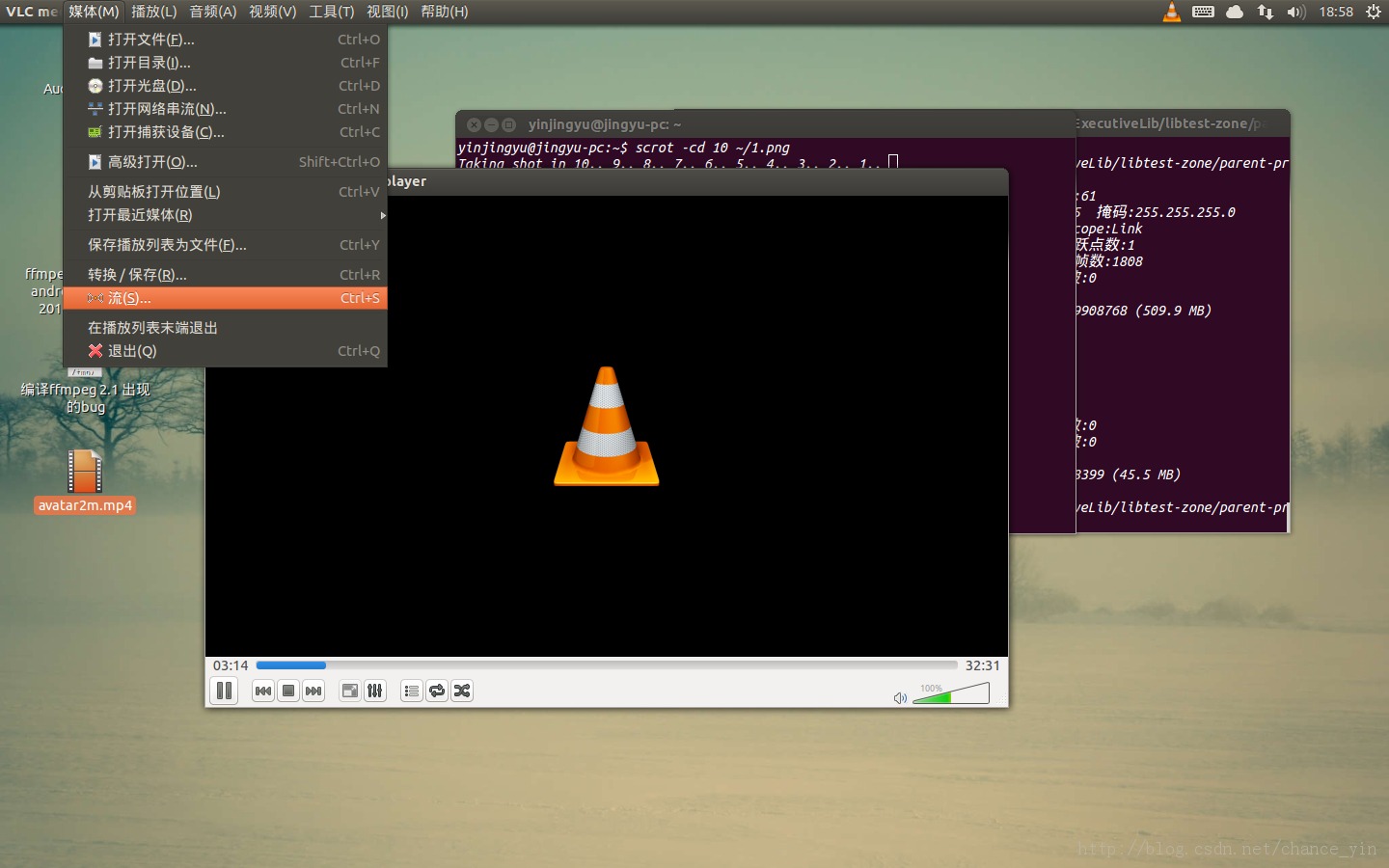Pause the playing video
1389x868 pixels.
[223, 691]
